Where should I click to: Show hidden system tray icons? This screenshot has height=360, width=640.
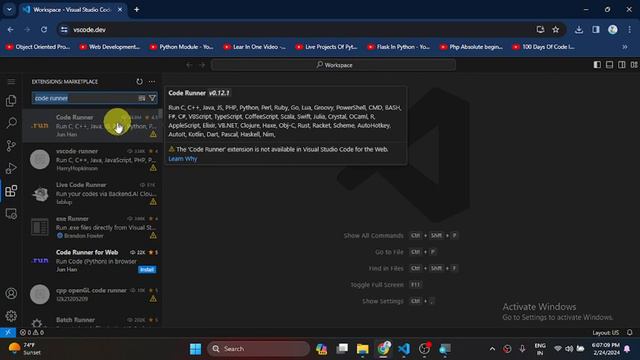click(x=492, y=349)
